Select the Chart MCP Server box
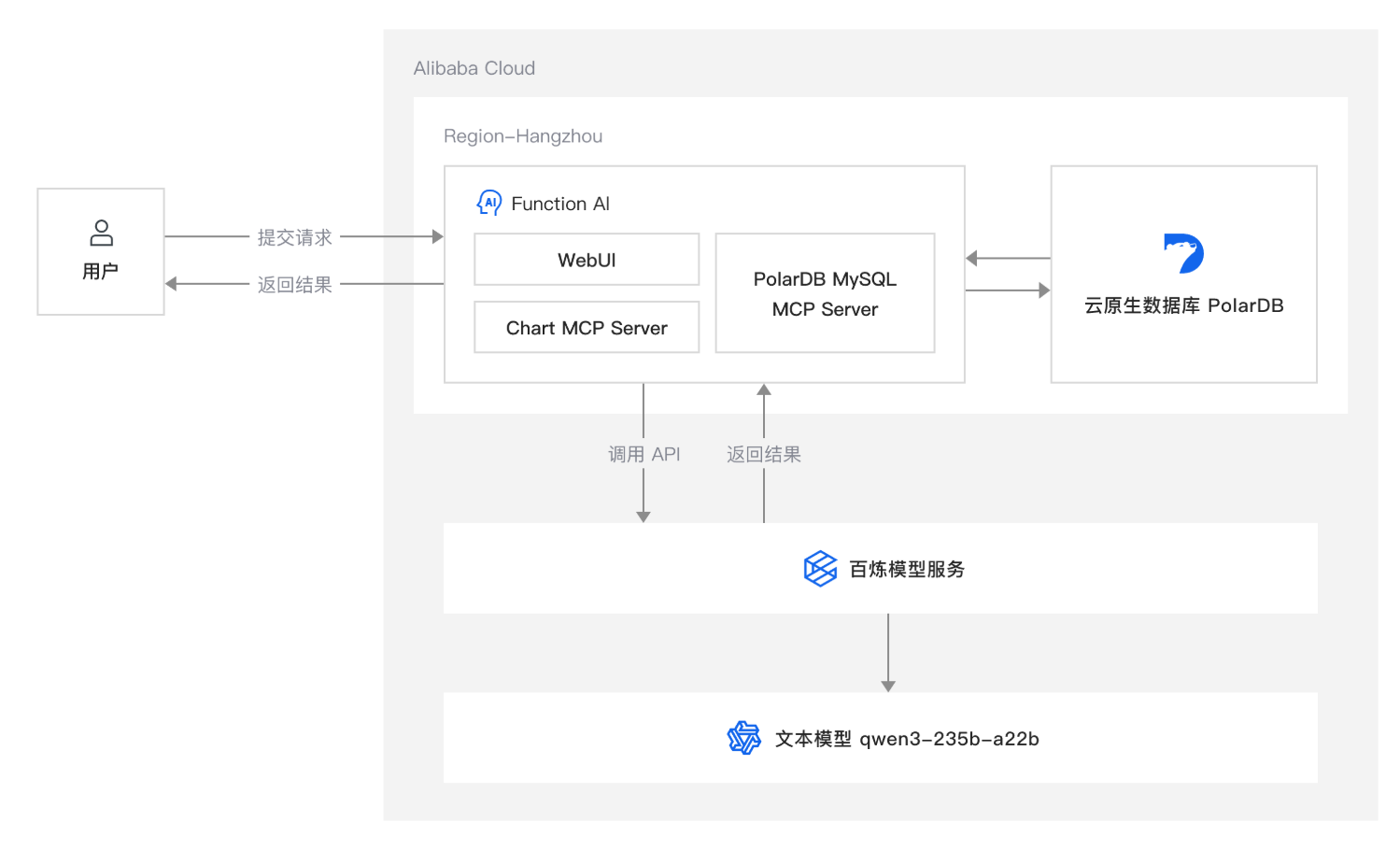Screen dimensions: 1400x864 pos(587,327)
